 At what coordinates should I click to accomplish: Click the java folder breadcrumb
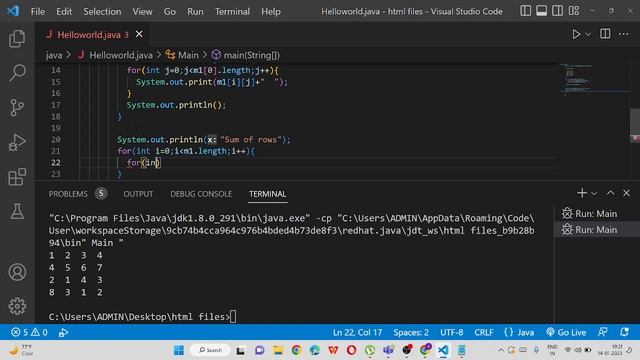coord(53,55)
